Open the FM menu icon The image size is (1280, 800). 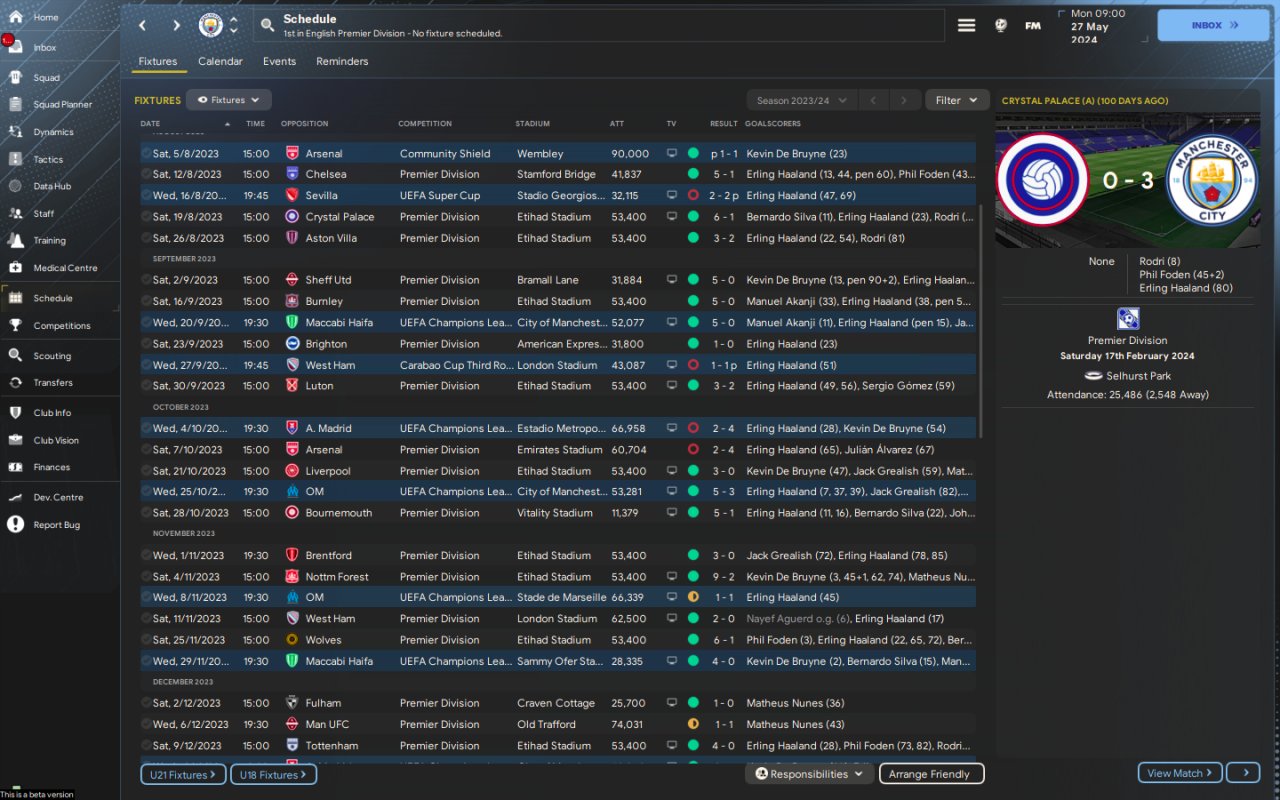[1033, 25]
